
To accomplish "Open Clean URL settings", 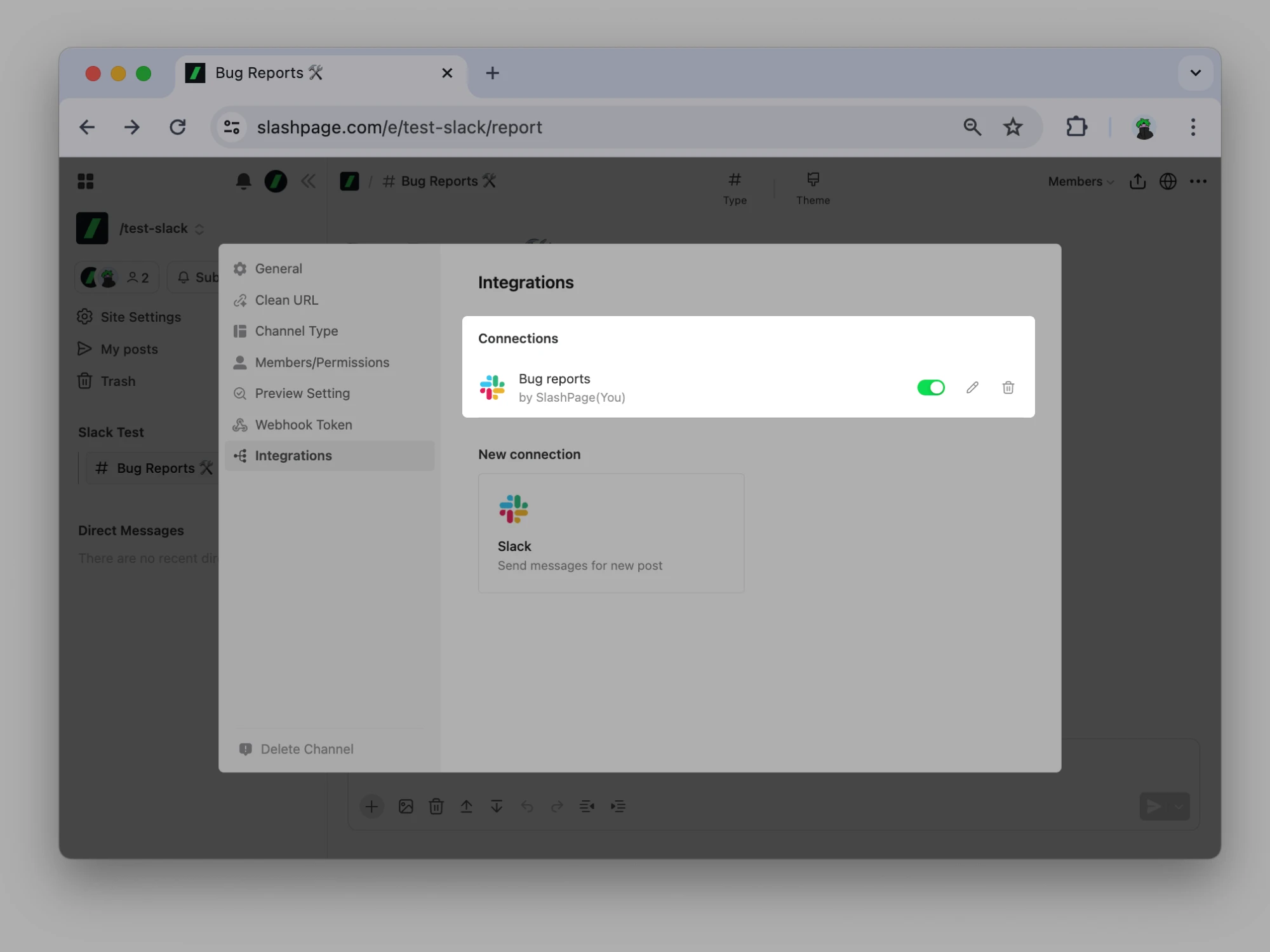I will (330, 300).
